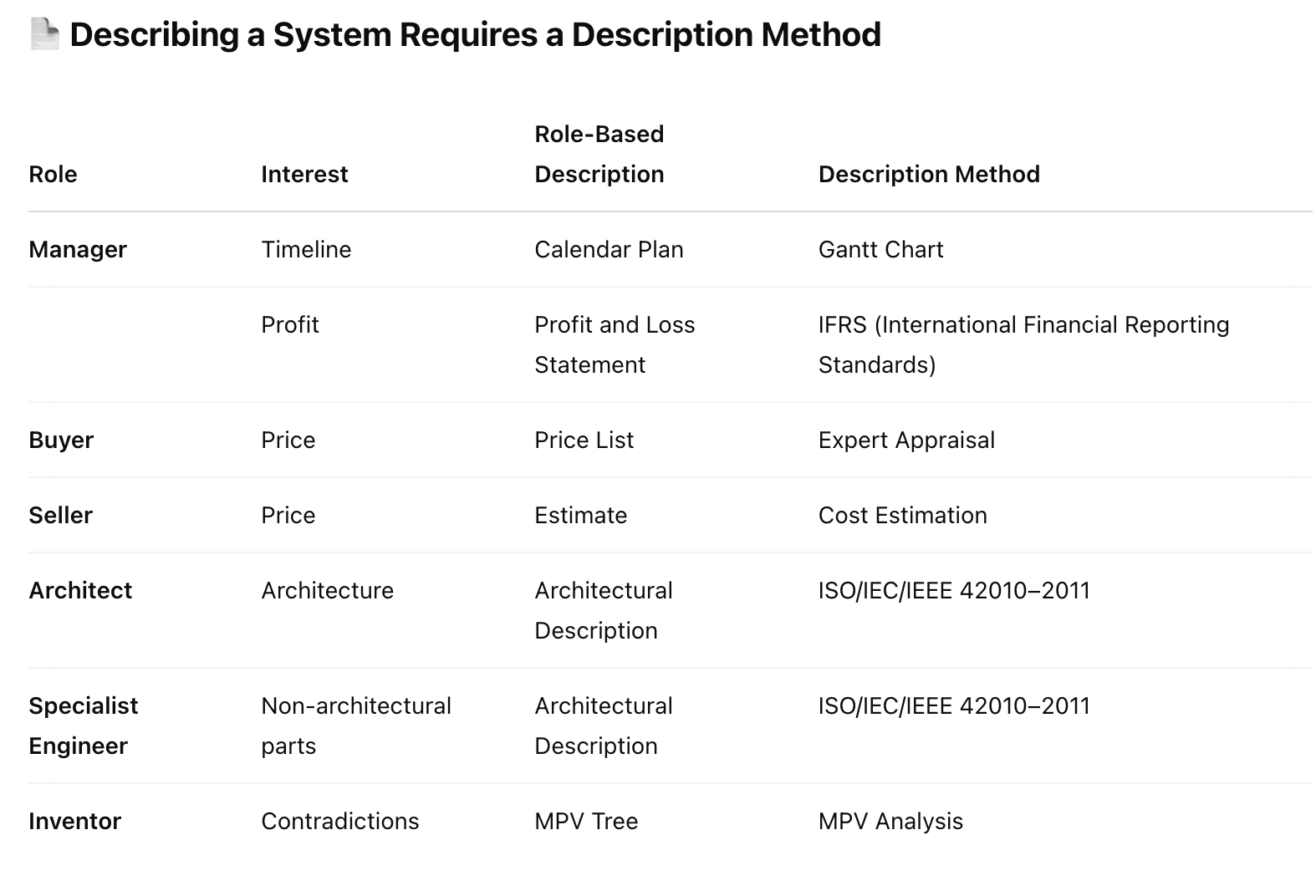Select the MPV Analysis cell
1316x896 pixels.
click(890, 821)
